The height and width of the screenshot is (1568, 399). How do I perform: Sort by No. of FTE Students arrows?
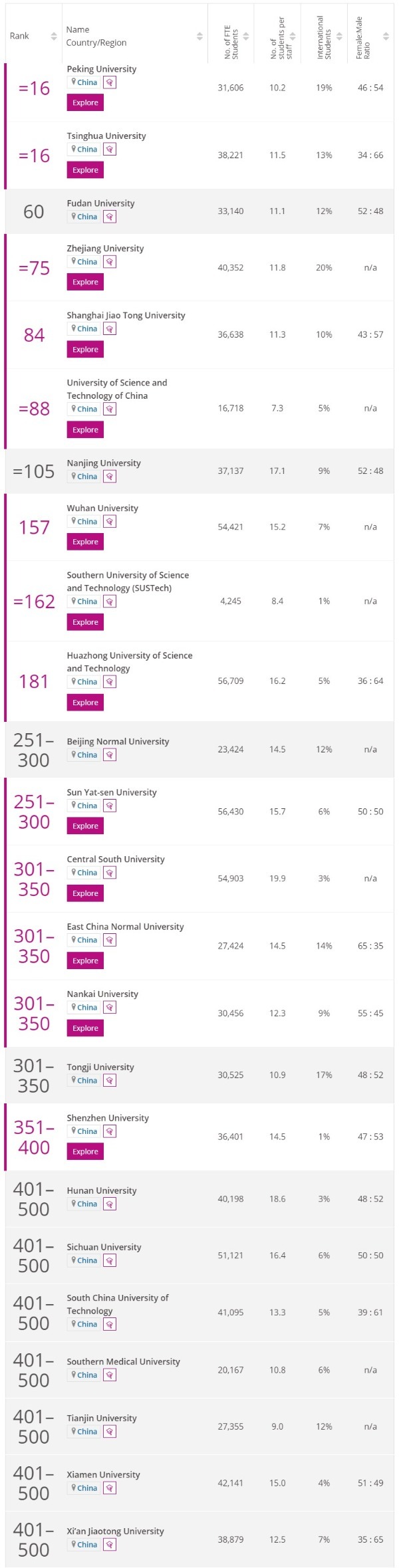coord(246,37)
